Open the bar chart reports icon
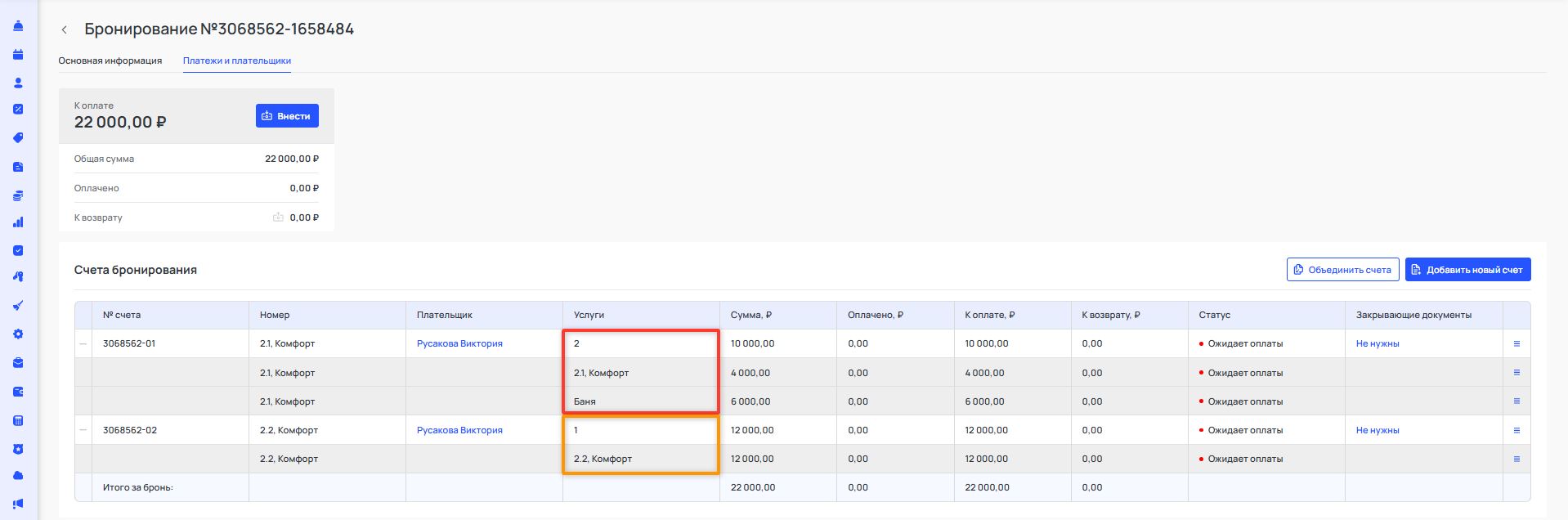Viewport: 1568px width, 520px height. click(18, 222)
